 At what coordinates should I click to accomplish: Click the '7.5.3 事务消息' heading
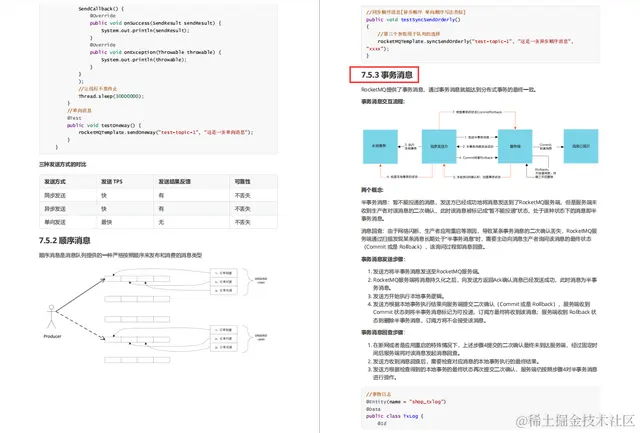(x=387, y=75)
